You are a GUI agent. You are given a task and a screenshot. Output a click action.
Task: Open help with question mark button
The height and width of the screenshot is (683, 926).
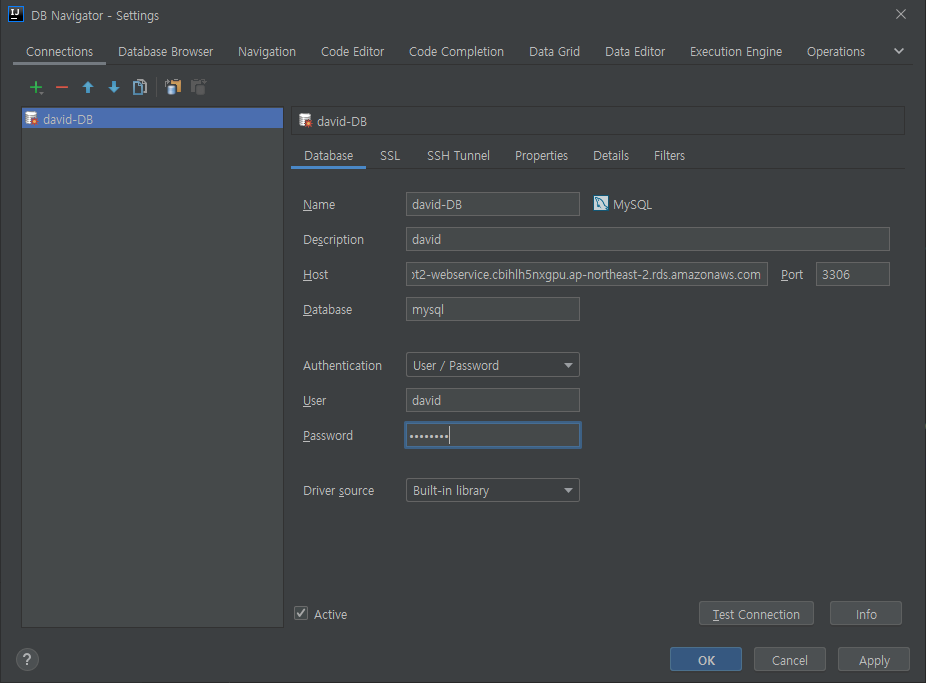point(27,659)
